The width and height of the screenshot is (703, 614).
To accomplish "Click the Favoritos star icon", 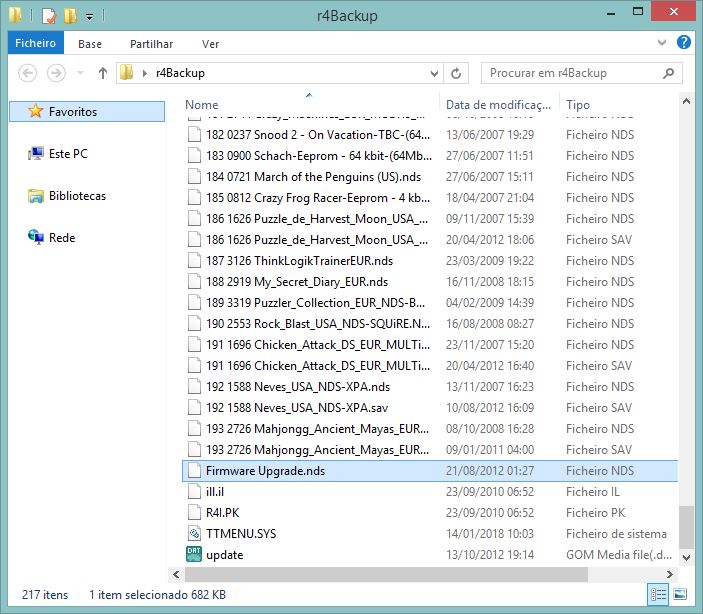I will 35,111.
